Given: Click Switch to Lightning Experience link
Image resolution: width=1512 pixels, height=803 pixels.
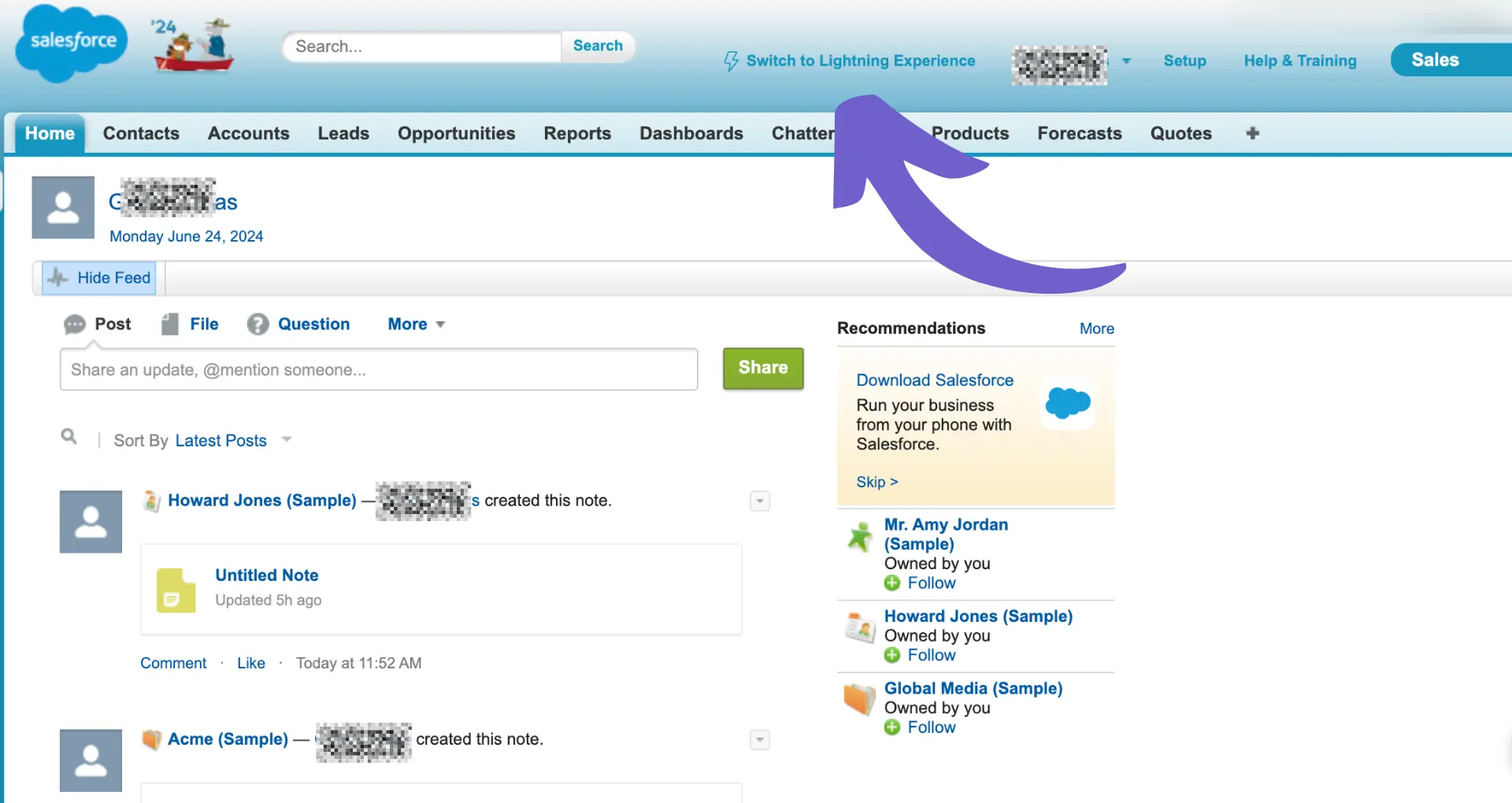Looking at the screenshot, I should pos(861,61).
